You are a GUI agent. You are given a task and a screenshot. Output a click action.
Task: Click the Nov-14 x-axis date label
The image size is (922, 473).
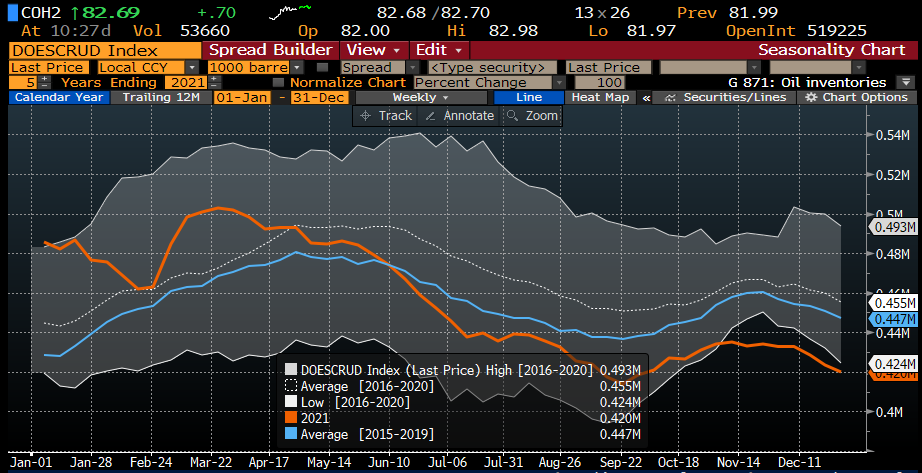pyautogui.click(x=739, y=461)
